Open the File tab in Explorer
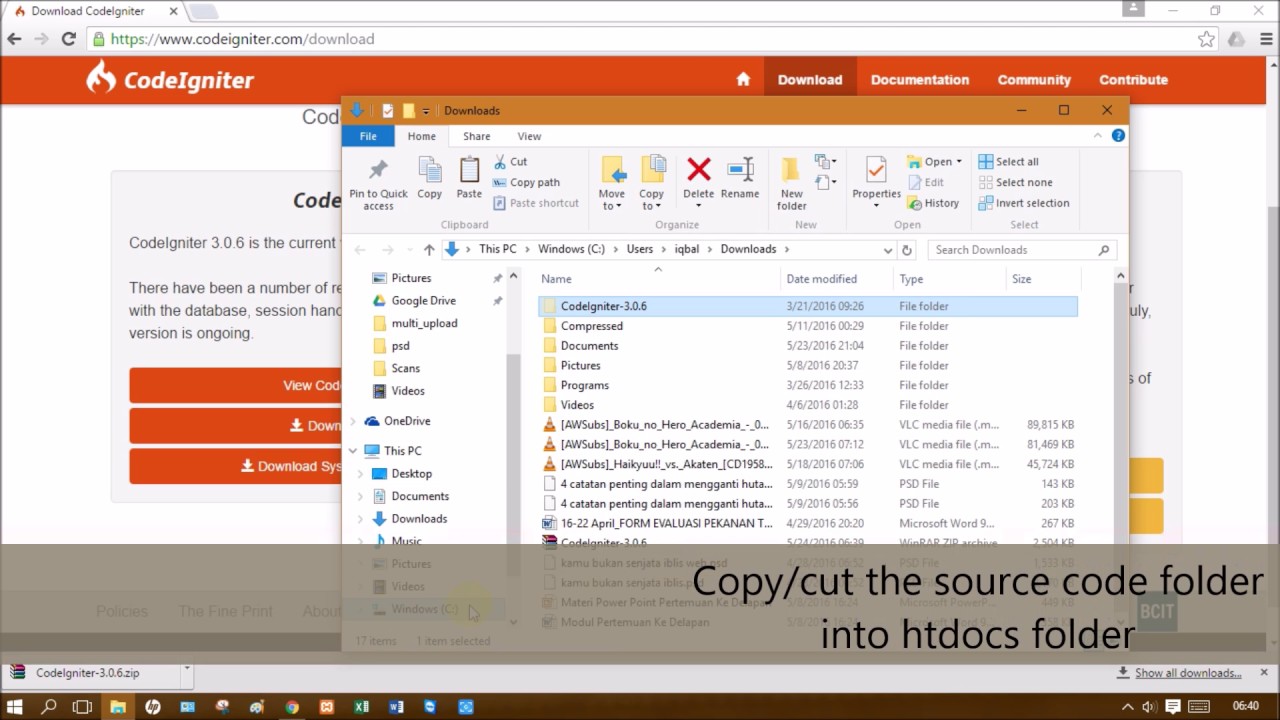Viewport: 1280px width, 720px height. tap(368, 136)
